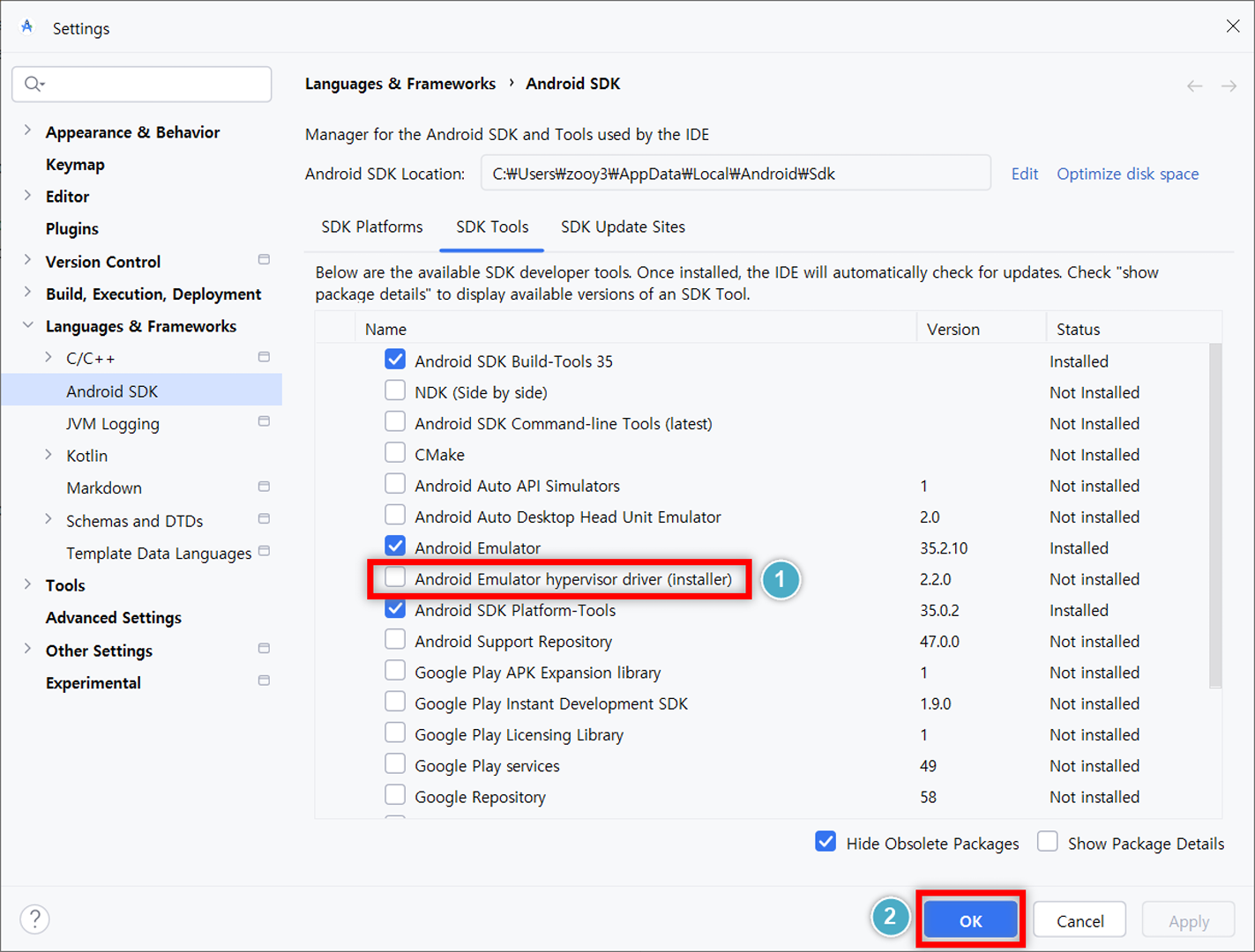Collapse Languages & Frameworks section
The height and width of the screenshot is (952, 1255).
27,324
